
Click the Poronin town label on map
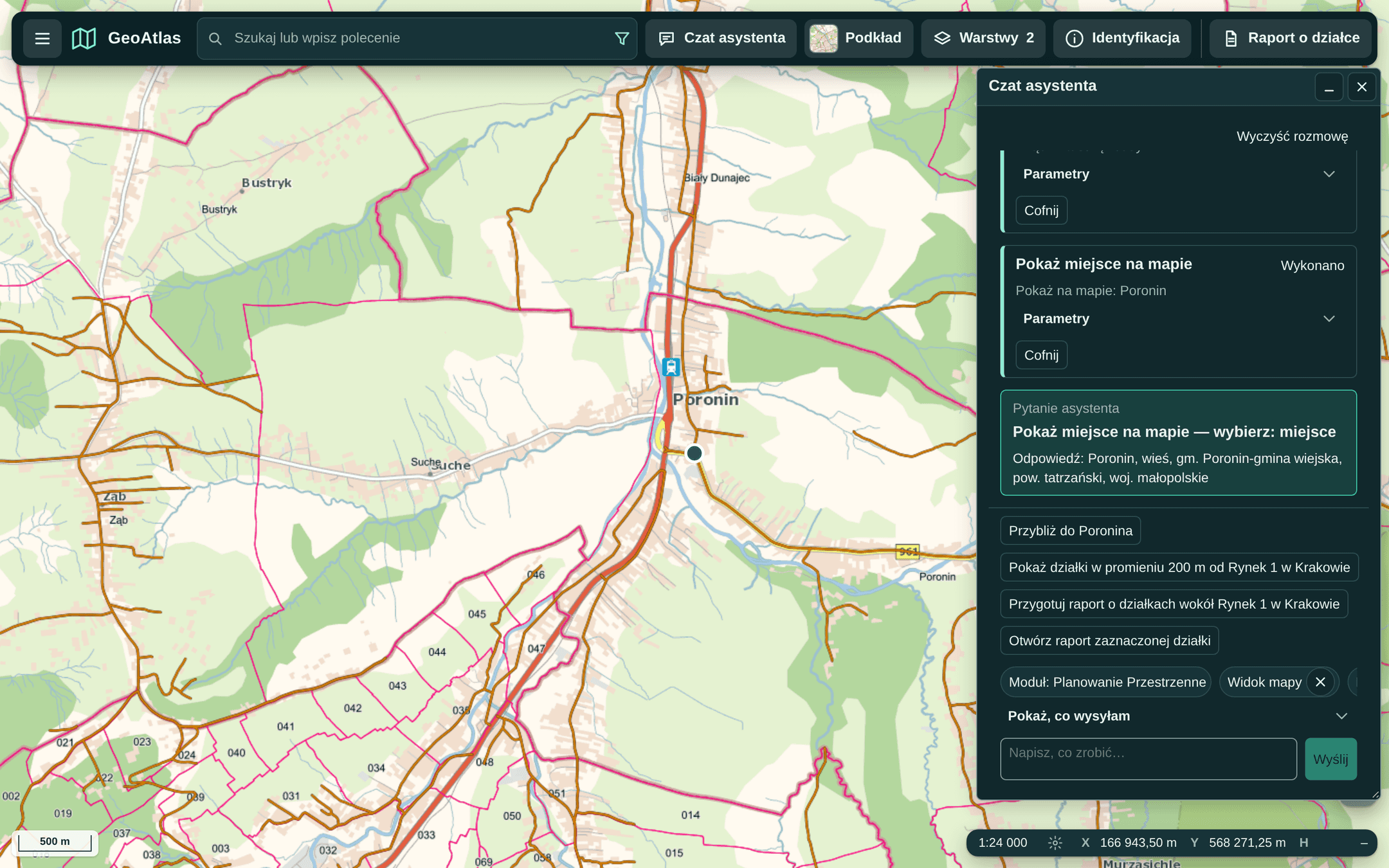click(706, 400)
